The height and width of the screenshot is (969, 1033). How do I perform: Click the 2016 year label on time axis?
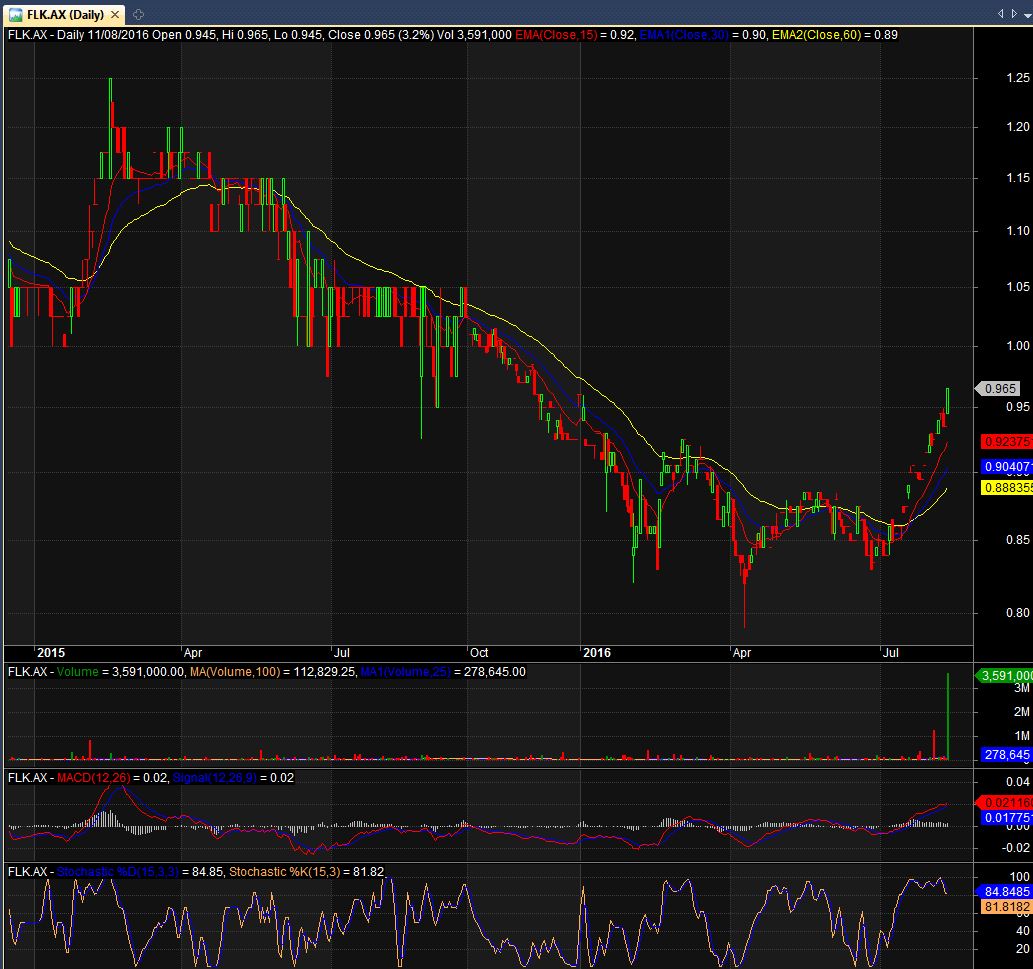click(597, 653)
